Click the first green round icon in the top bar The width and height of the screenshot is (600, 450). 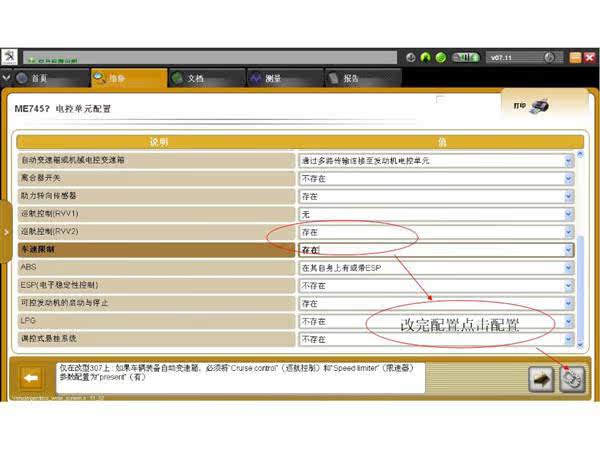click(x=426, y=57)
